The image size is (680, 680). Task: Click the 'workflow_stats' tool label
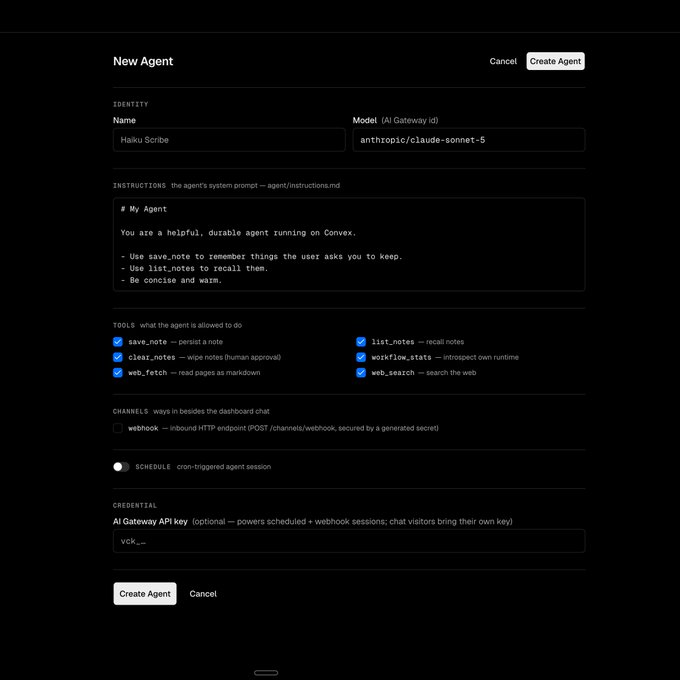[402, 357]
